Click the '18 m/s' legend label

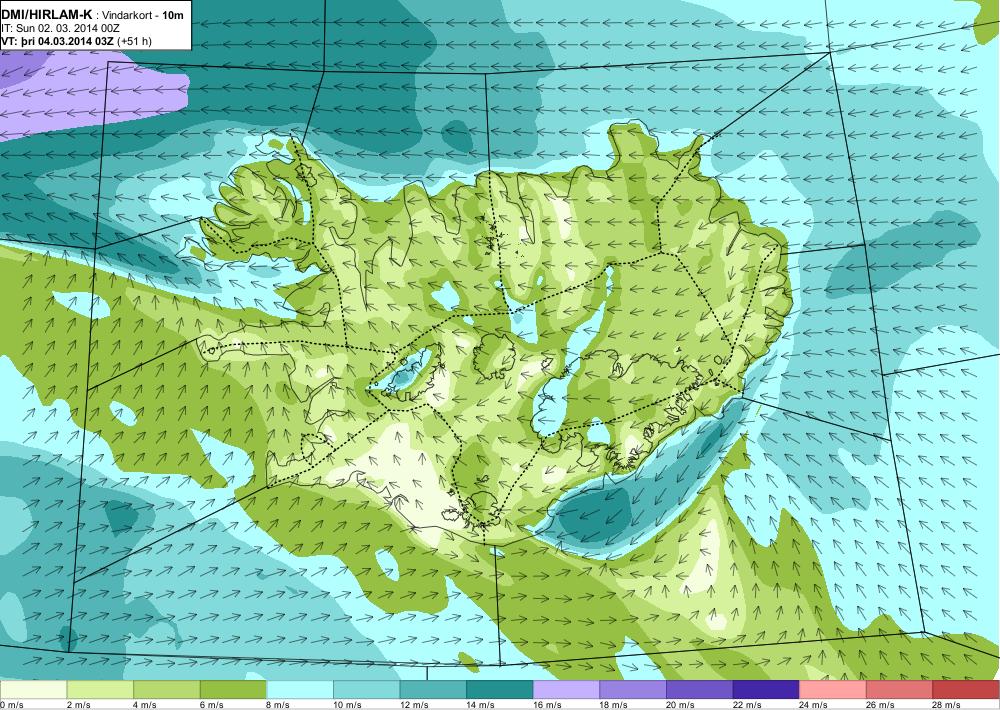tap(614, 704)
